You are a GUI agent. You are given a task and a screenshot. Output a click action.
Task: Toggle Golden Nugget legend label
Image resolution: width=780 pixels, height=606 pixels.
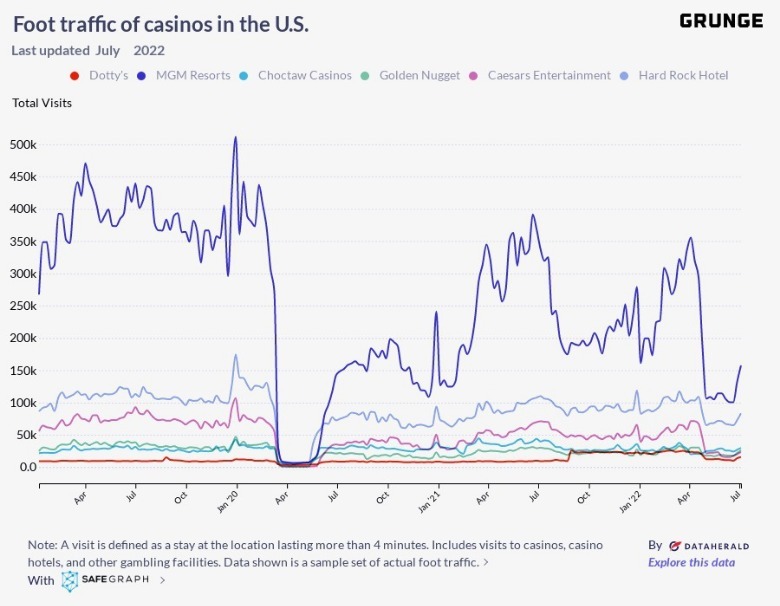point(419,76)
